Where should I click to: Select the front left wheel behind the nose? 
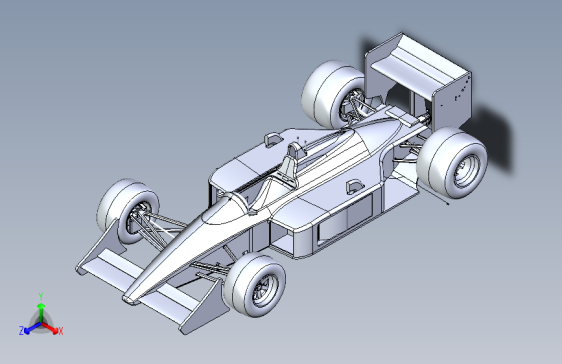[x=127, y=211]
